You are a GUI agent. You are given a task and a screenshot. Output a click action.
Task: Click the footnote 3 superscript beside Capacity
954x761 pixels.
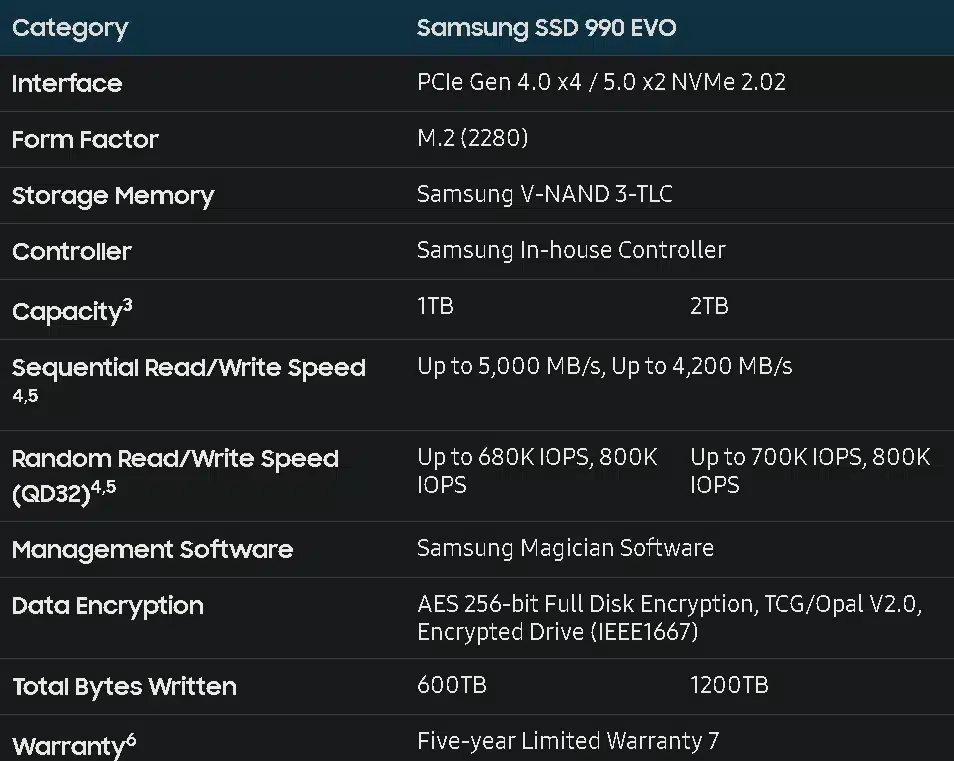pyautogui.click(x=128, y=304)
